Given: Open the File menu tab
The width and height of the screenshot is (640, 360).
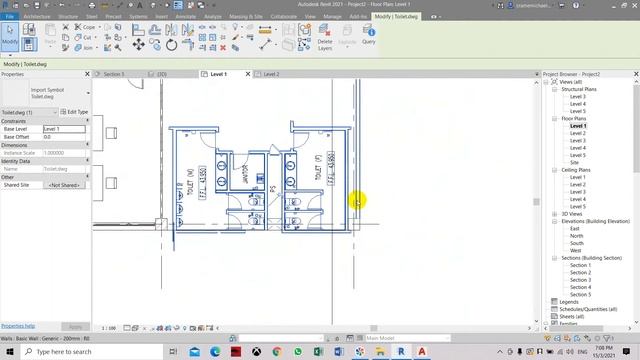Looking at the screenshot, I should click(9, 16).
